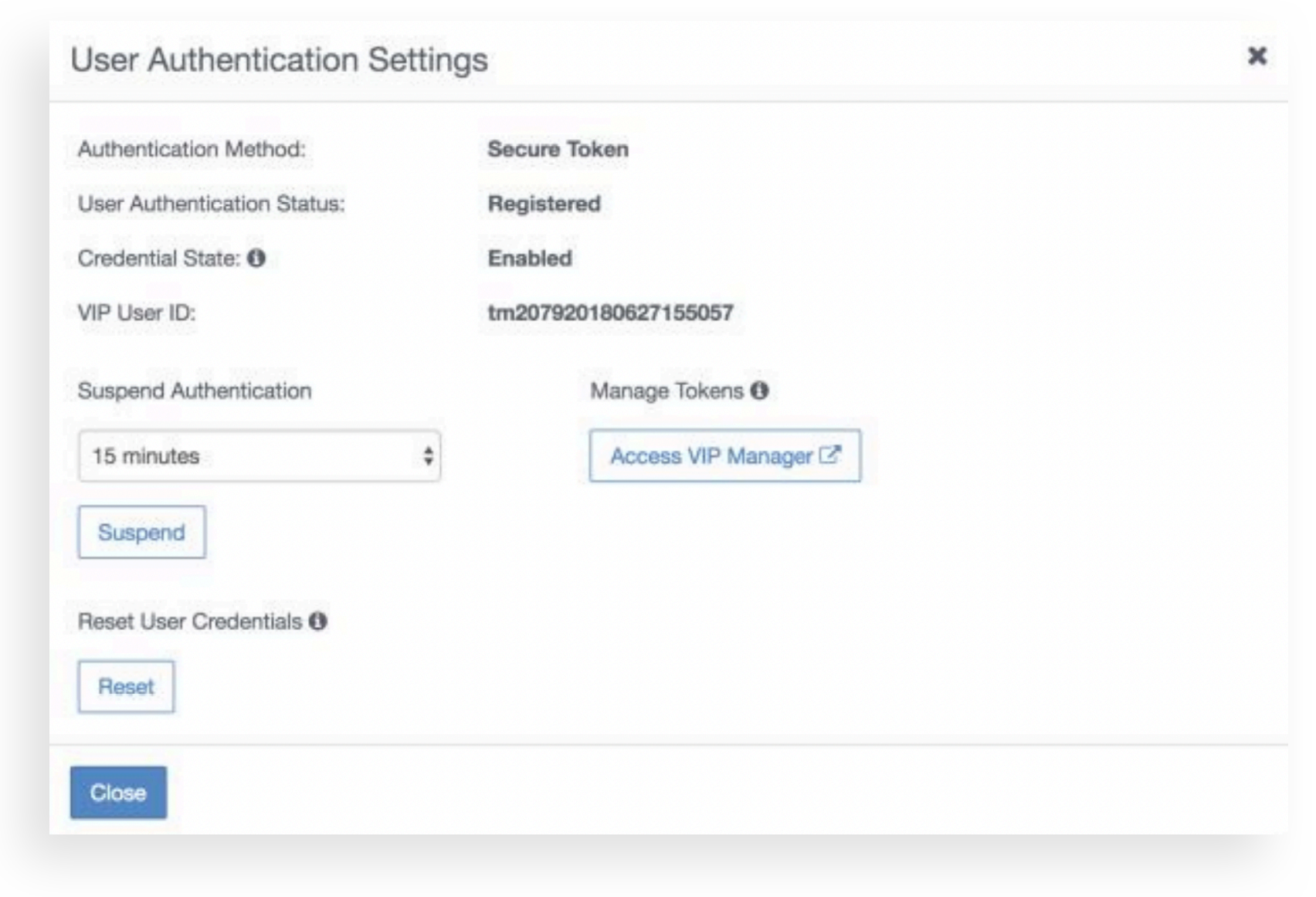Click the Manage Tokens label text

pos(666,391)
